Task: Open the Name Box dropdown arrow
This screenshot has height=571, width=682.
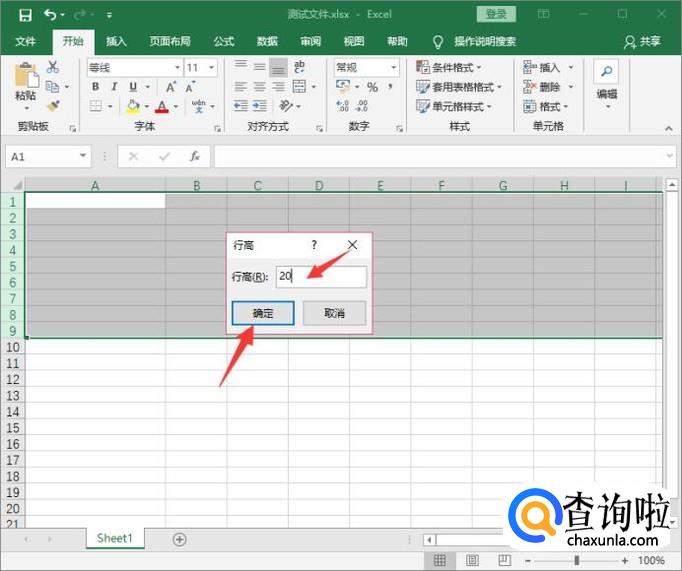Action: coord(83,156)
